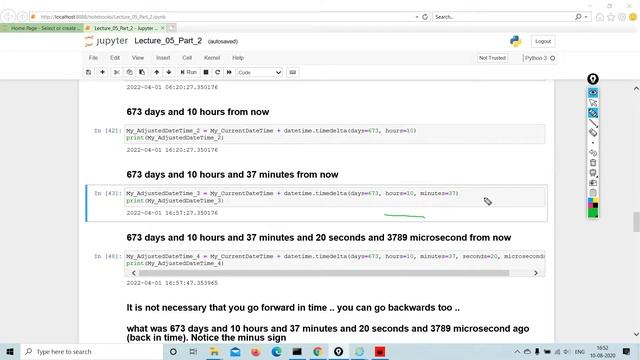Viewport: 640px width, 360px height.
Task: Open favorites with the star icon
Action: [x=611, y=17]
